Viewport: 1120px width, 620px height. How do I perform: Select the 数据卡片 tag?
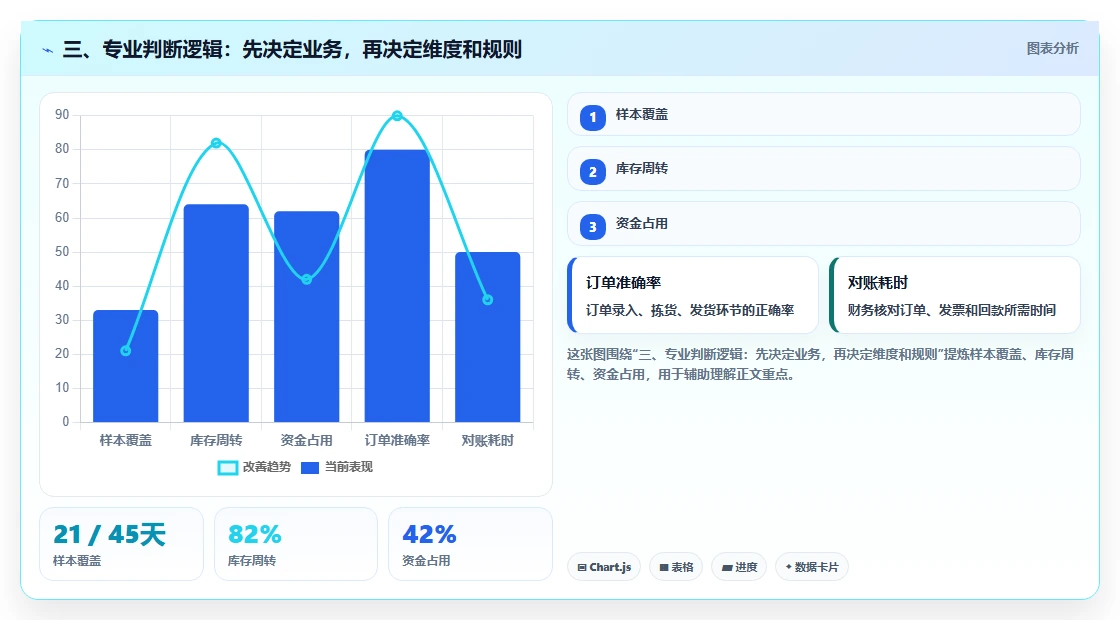811,567
